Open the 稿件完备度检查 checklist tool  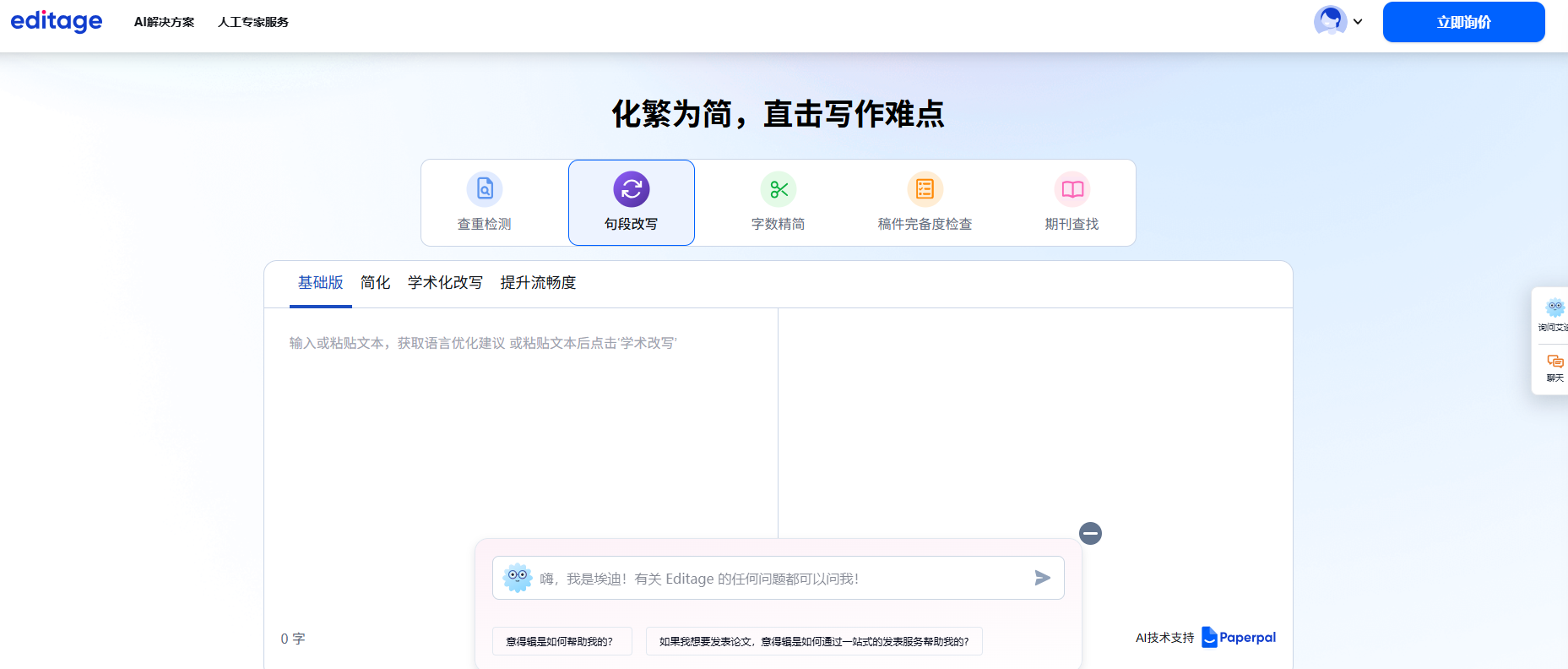(925, 190)
